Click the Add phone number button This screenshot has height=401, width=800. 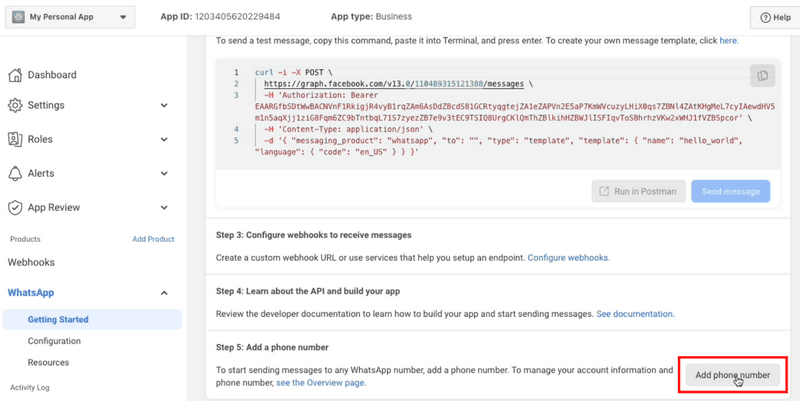pyautogui.click(x=733, y=375)
